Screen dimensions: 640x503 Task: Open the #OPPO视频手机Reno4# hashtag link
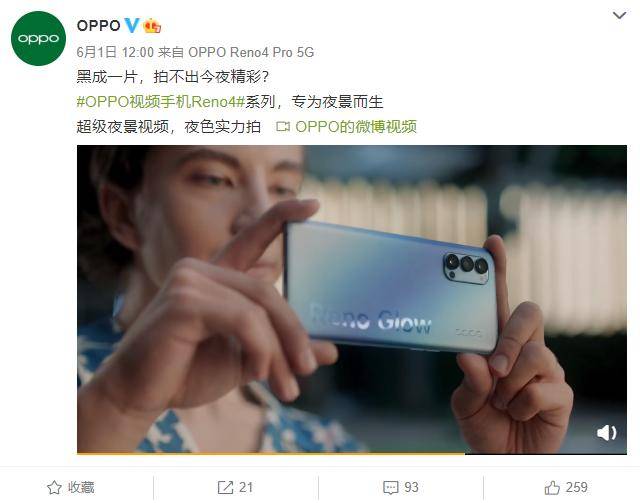point(160,102)
